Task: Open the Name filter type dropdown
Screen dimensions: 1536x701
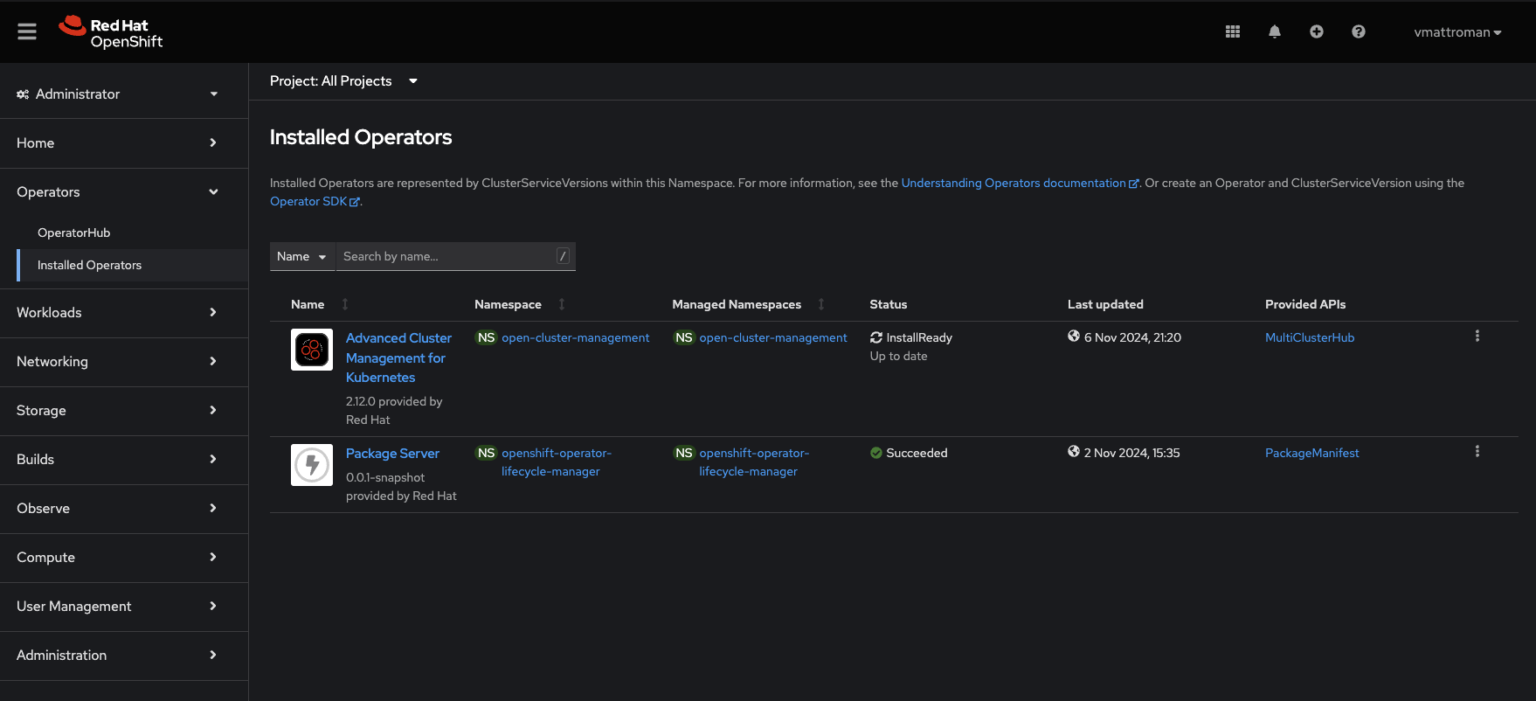Action: click(303, 256)
